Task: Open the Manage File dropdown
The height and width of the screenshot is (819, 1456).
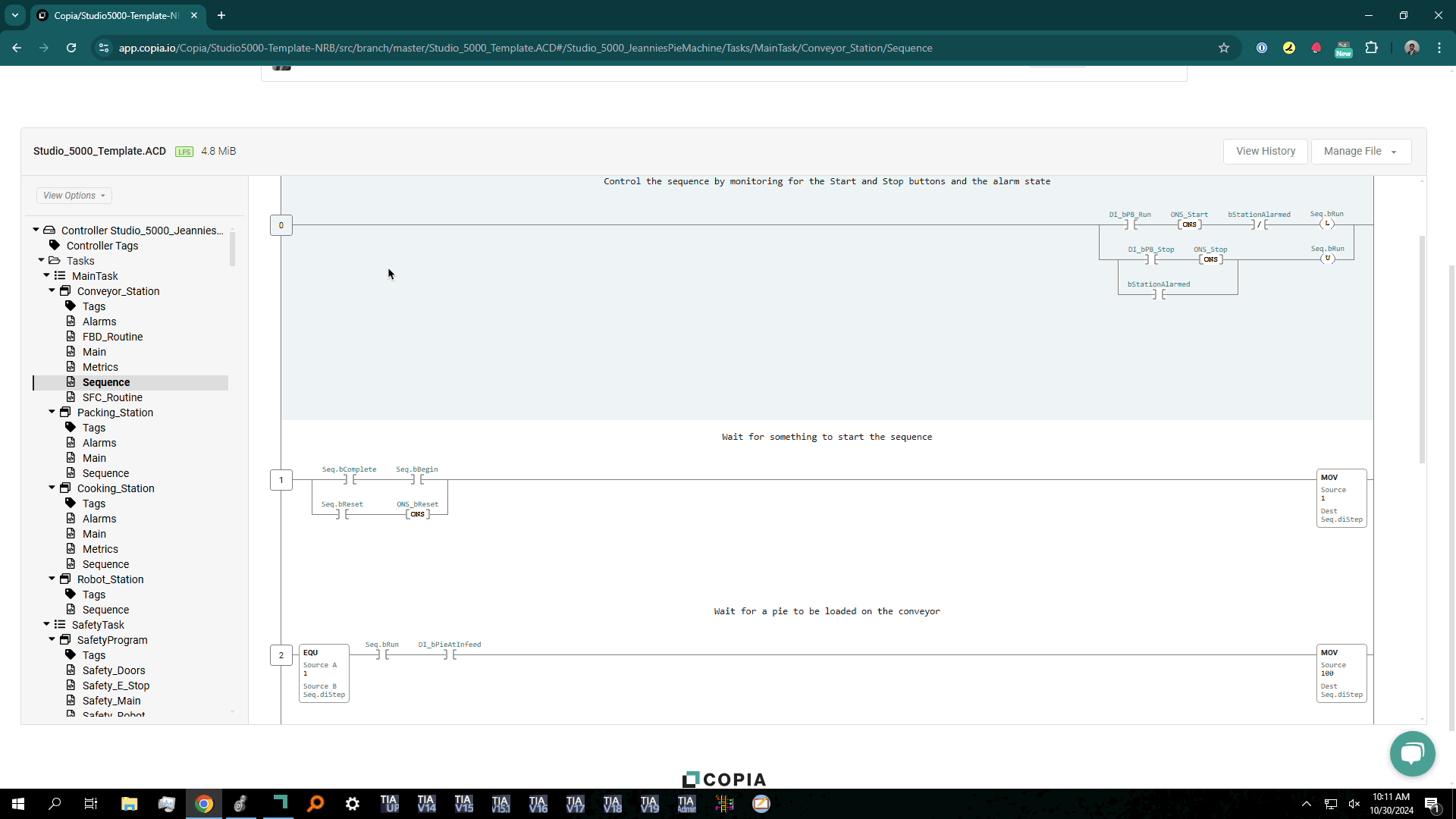Action: pyautogui.click(x=1360, y=151)
